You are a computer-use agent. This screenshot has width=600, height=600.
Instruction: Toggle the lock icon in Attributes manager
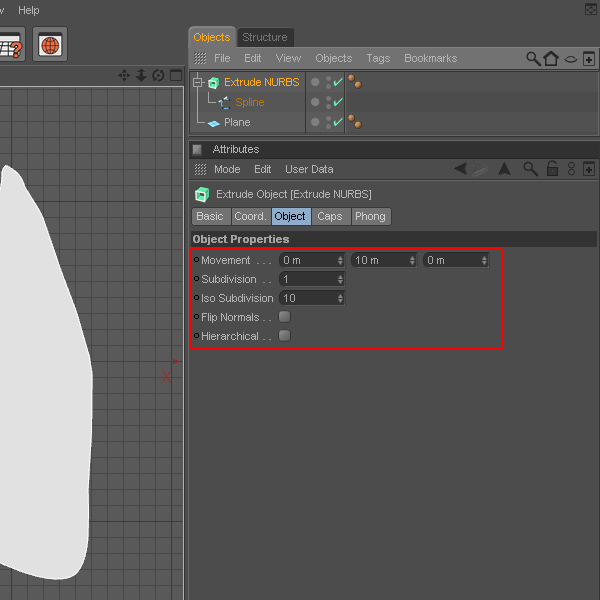552,169
